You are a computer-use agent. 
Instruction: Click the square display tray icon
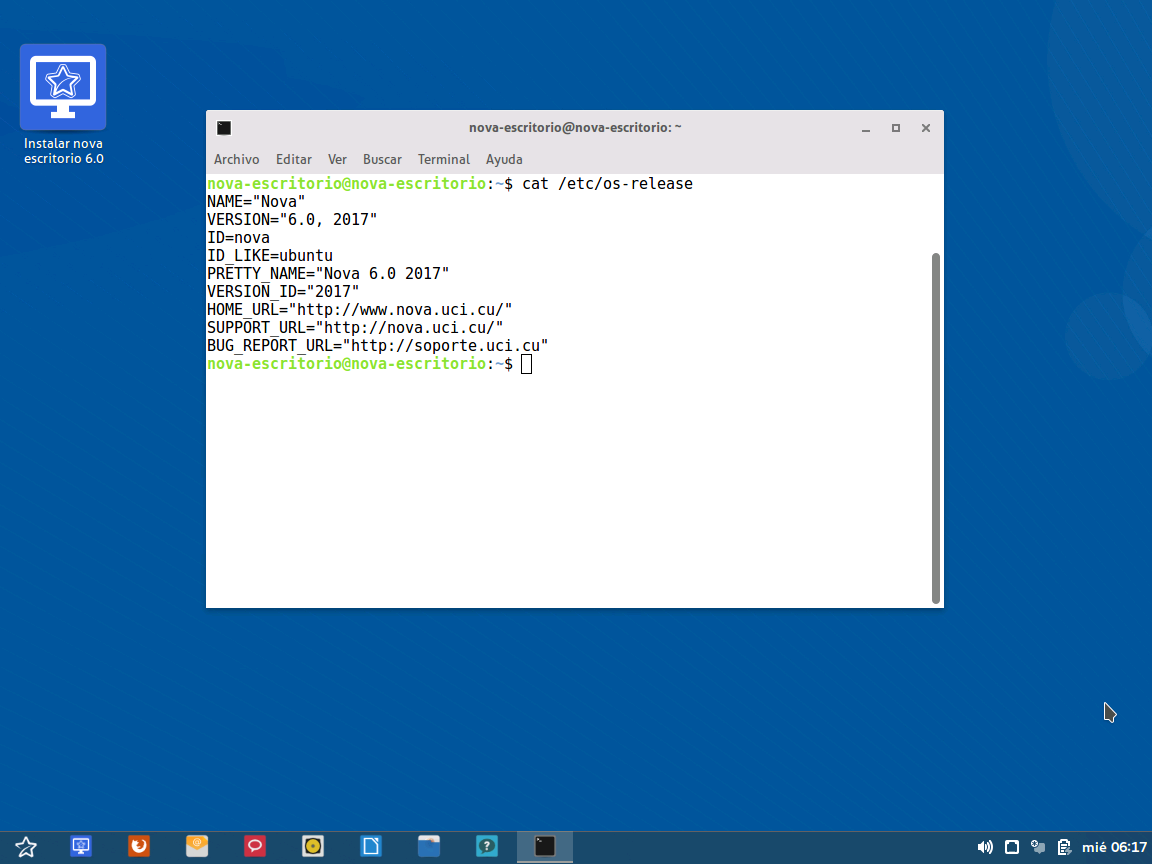1012,847
